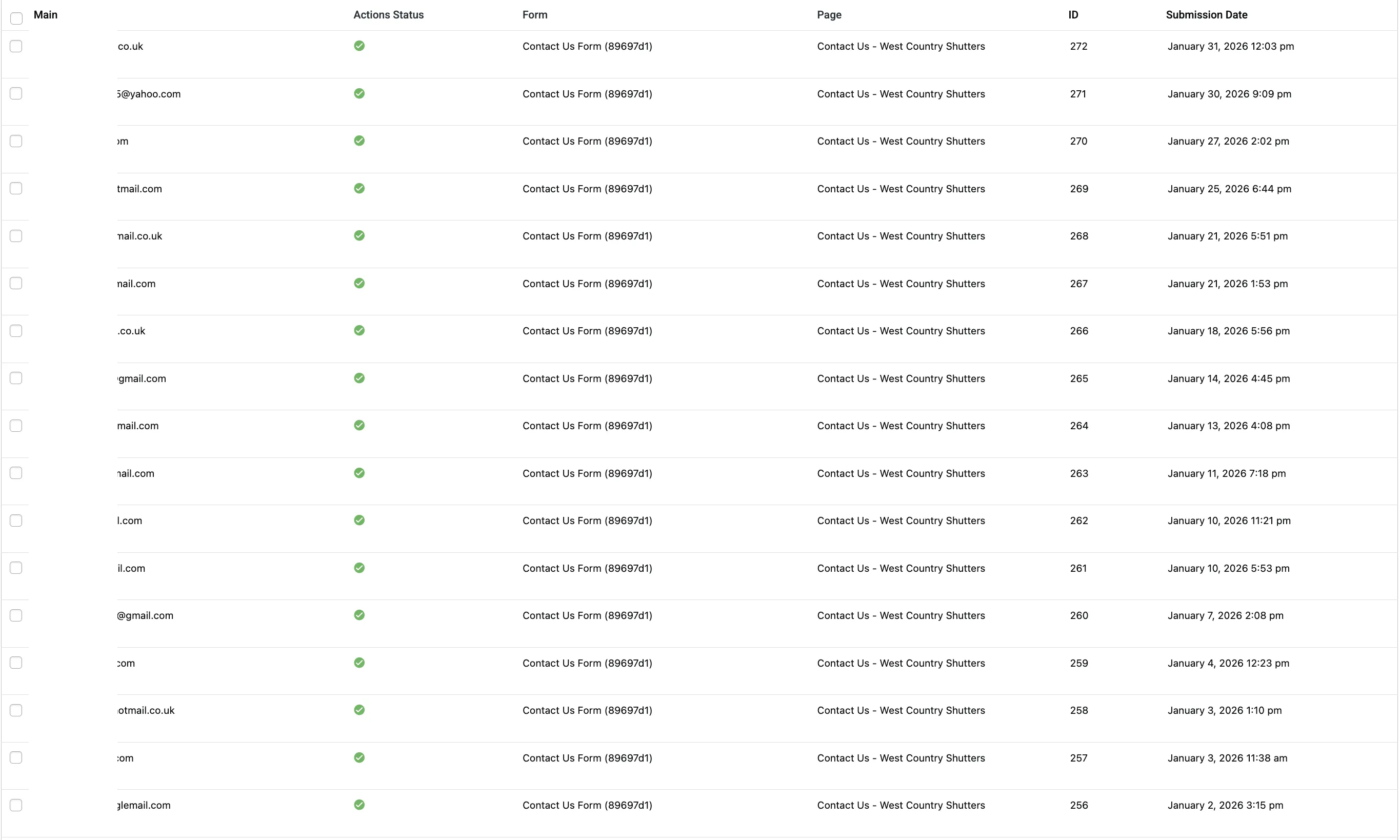Click the green actions status icon for entry 272
Image resolution: width=1400 pixels, height=840 pixels.
tap(360, 46)
